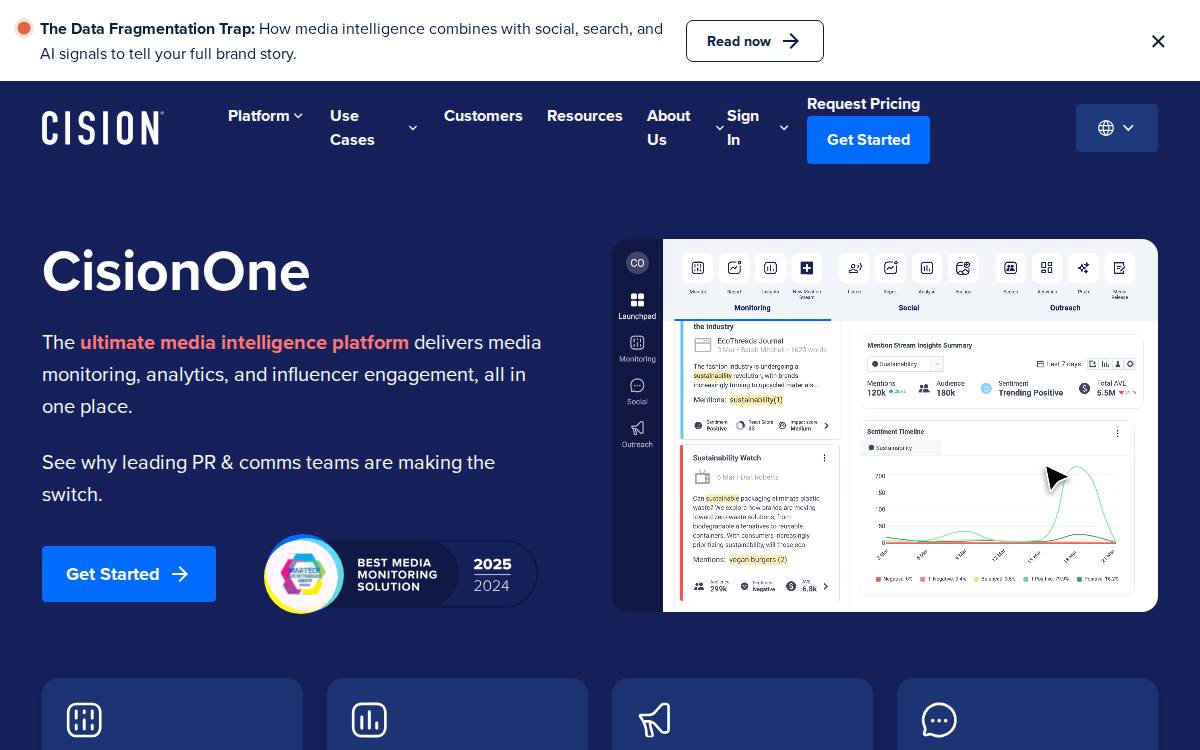Click the New Mention Stream plus icon
The width and height of the screenshot is (1200, 750).
click(x=807, y=268)
